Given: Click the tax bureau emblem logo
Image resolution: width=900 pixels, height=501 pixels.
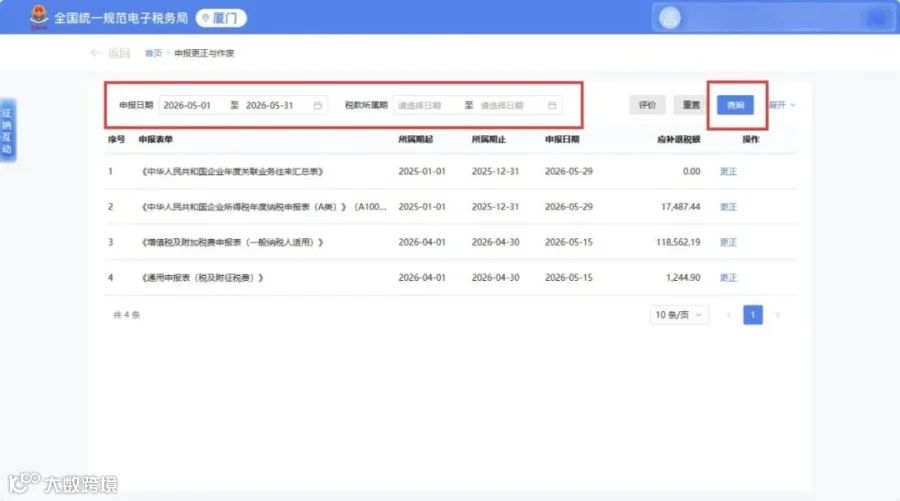Looking at the screenshot, I should coord(38,17).
